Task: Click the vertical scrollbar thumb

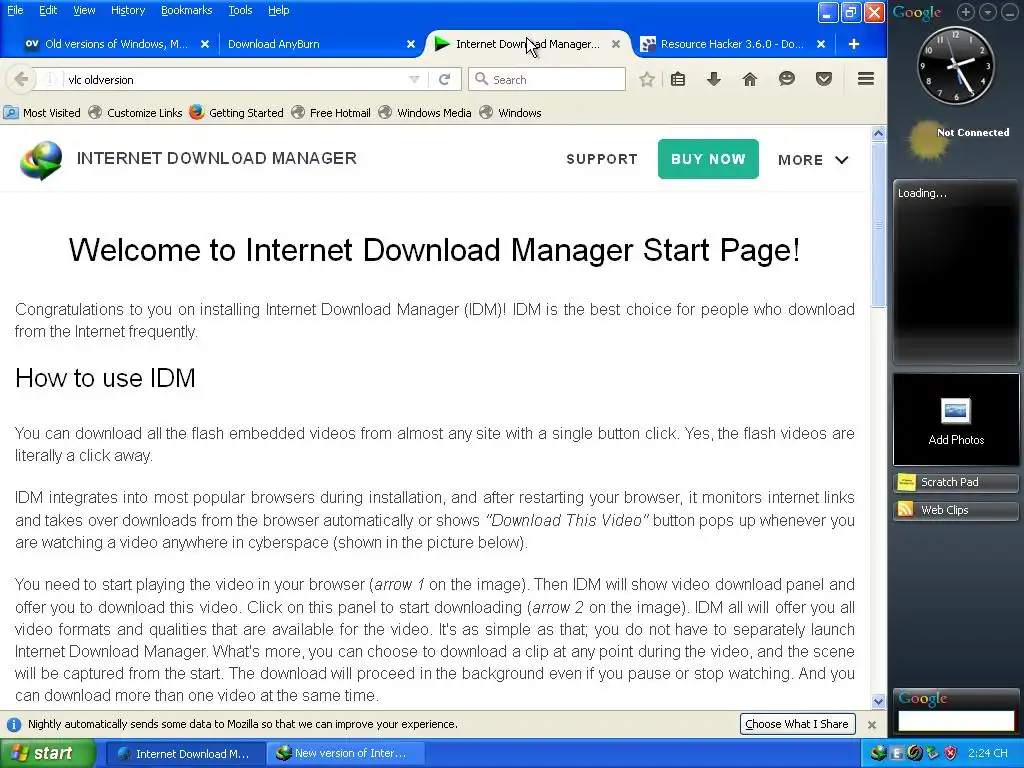Action: point(878,224)
